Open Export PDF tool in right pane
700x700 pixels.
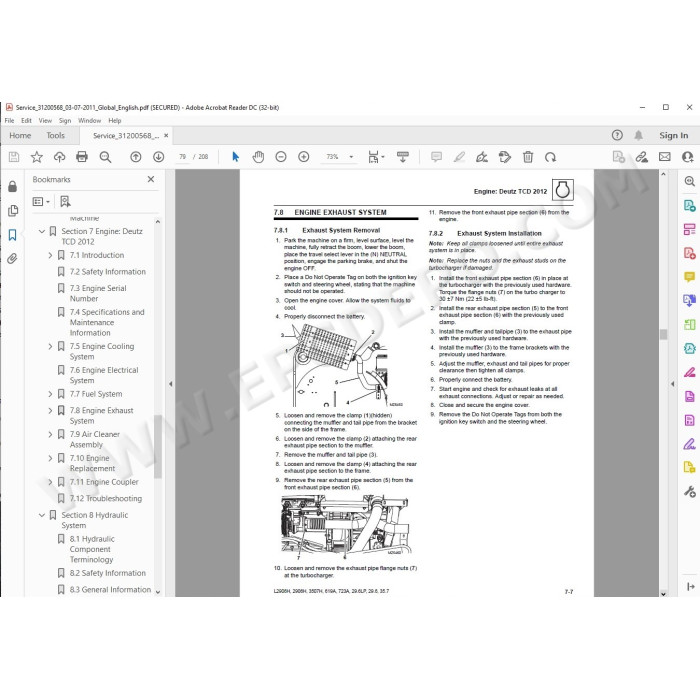[x=689, y=205]
